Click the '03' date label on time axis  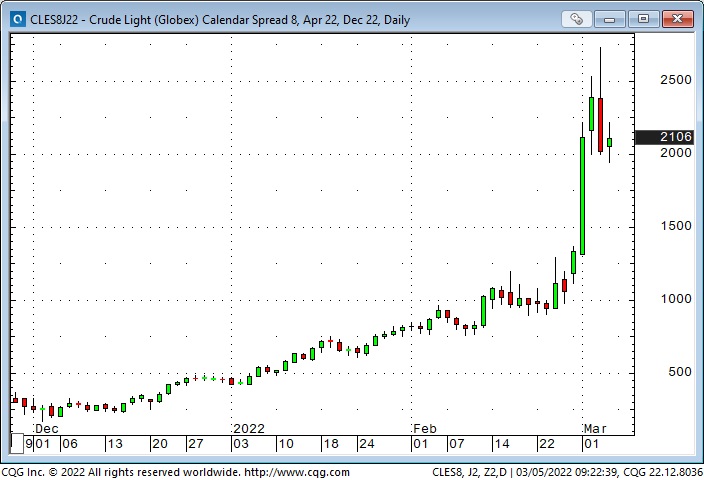240,444
